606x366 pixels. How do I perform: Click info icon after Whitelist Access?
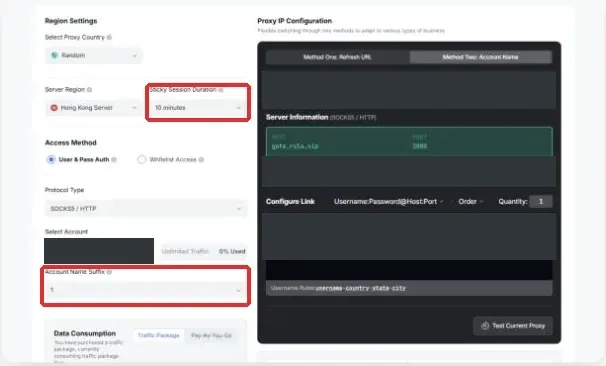(201, 160)
